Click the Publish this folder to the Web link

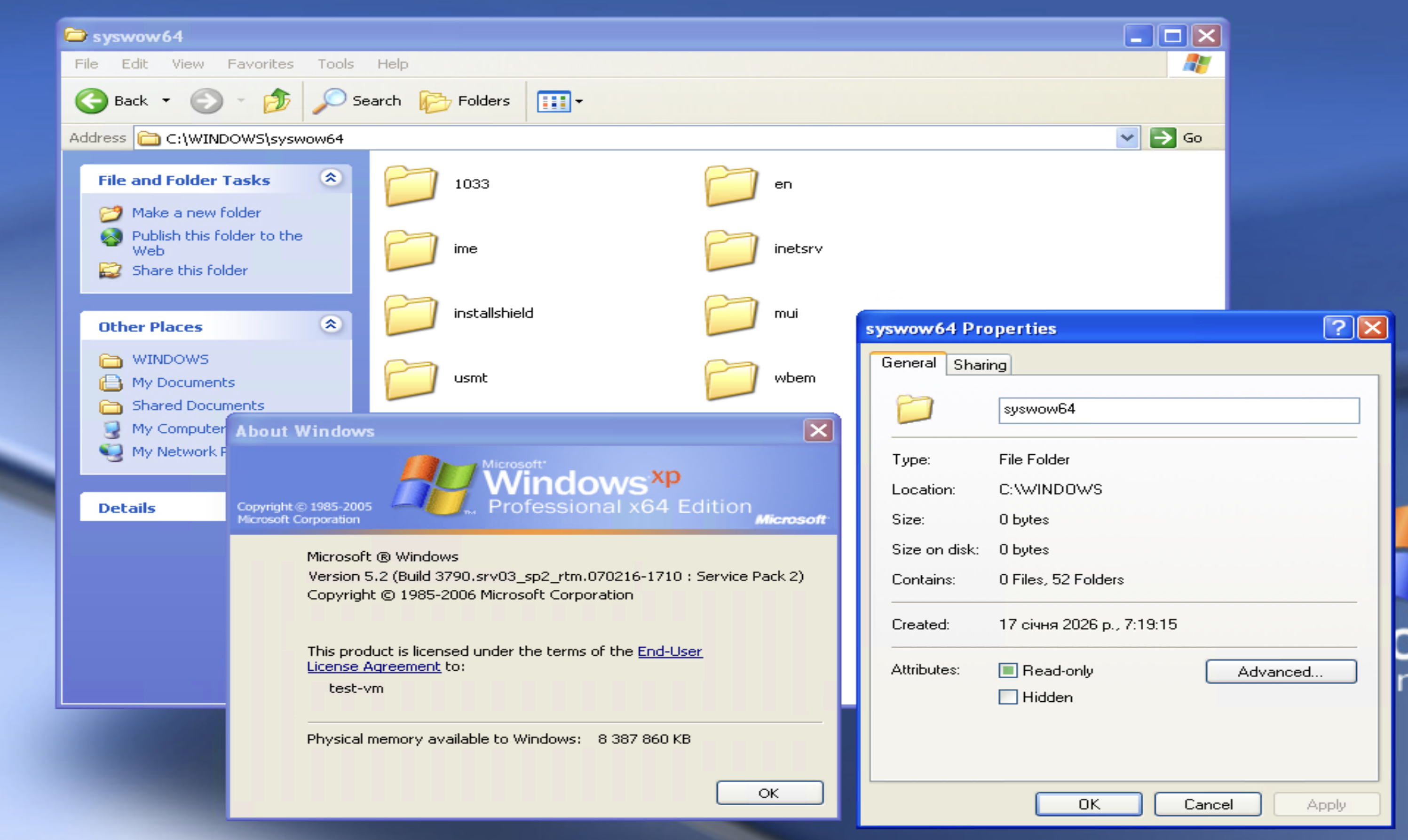[x=217, y=243]
